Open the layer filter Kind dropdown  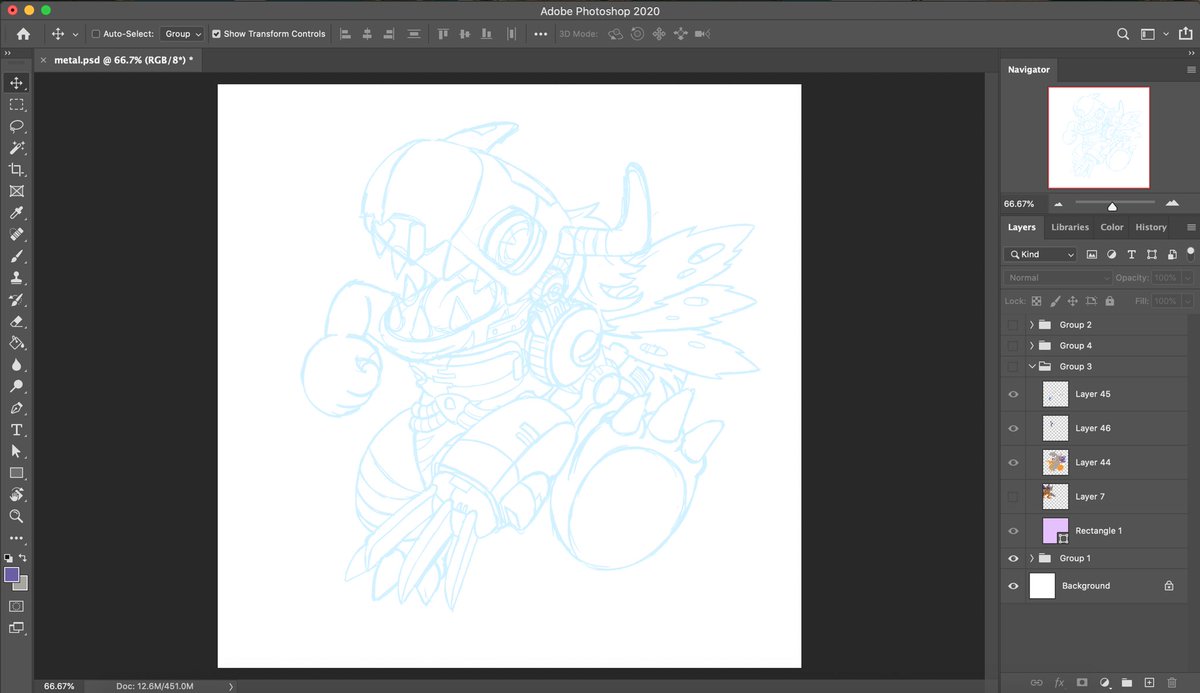coord(1041,254)
